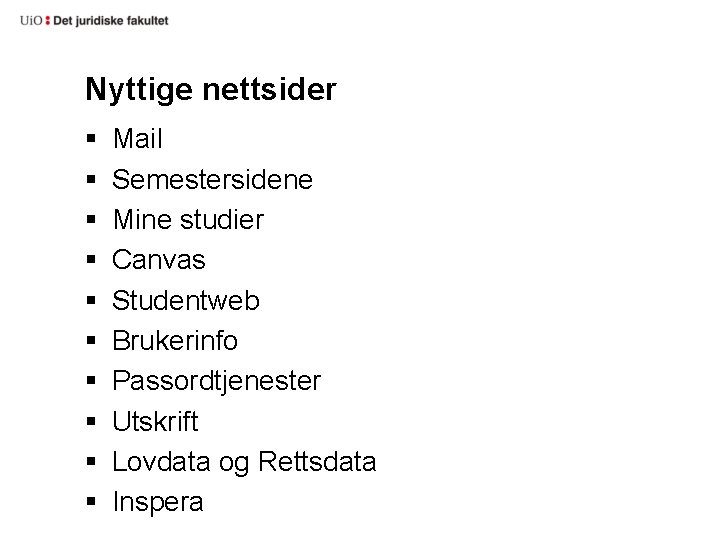720x540 pixels.
Task: Click the Utskrift entry
Action: tap(155, 422)
